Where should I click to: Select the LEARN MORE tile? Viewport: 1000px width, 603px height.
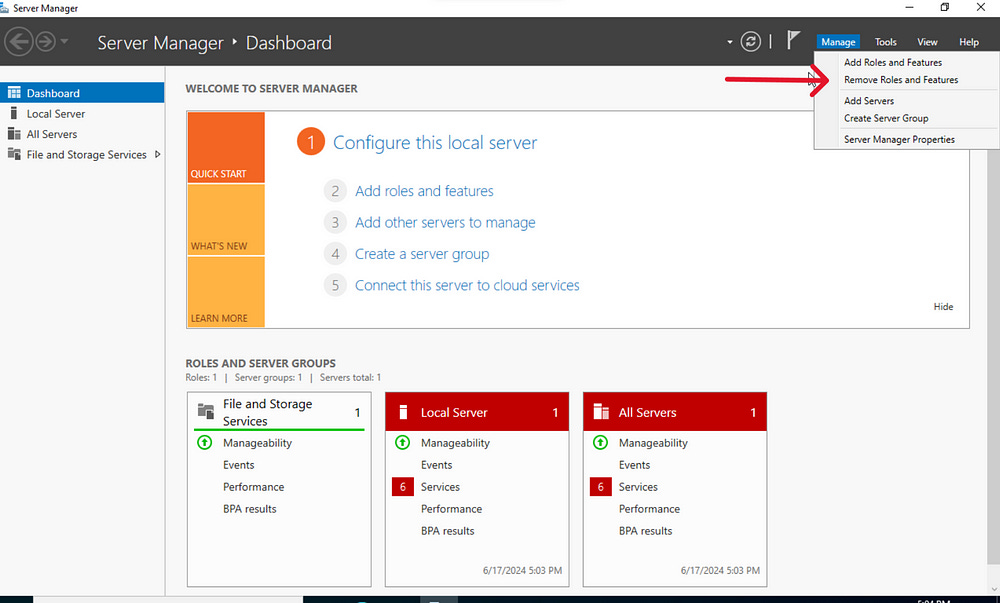(226, 292)
